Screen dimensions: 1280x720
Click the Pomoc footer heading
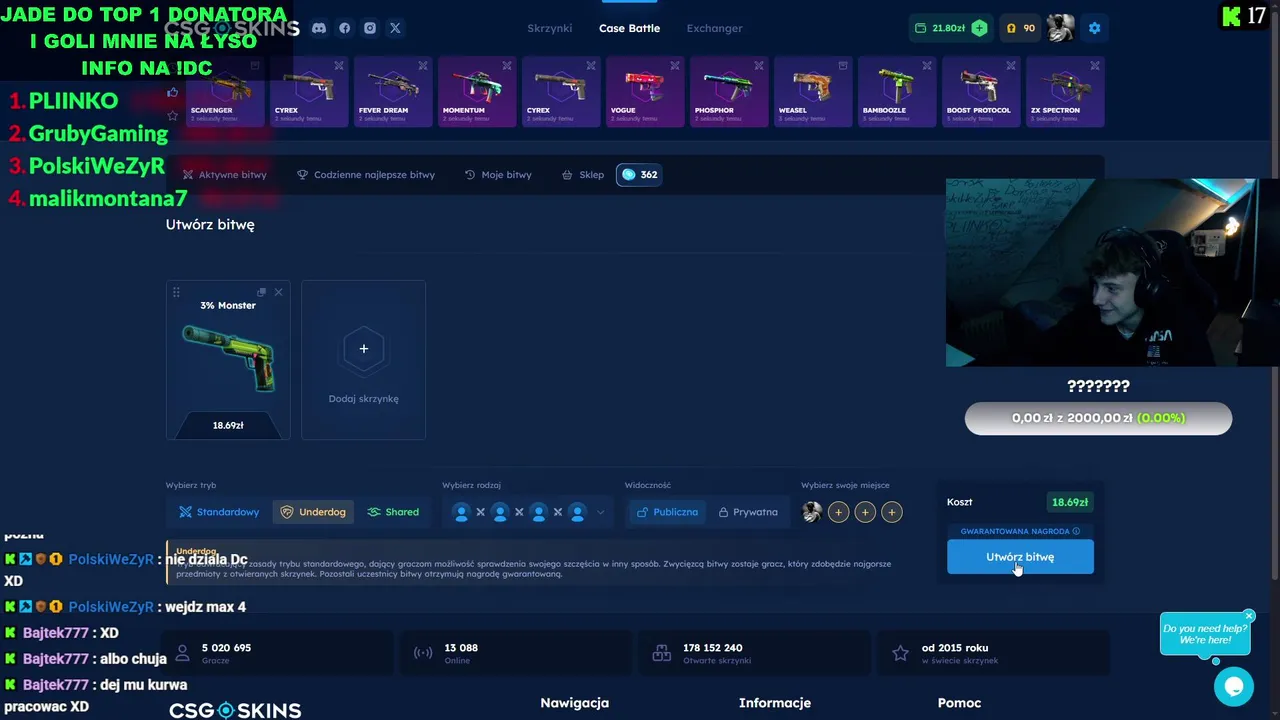click(x=959, y=703)
